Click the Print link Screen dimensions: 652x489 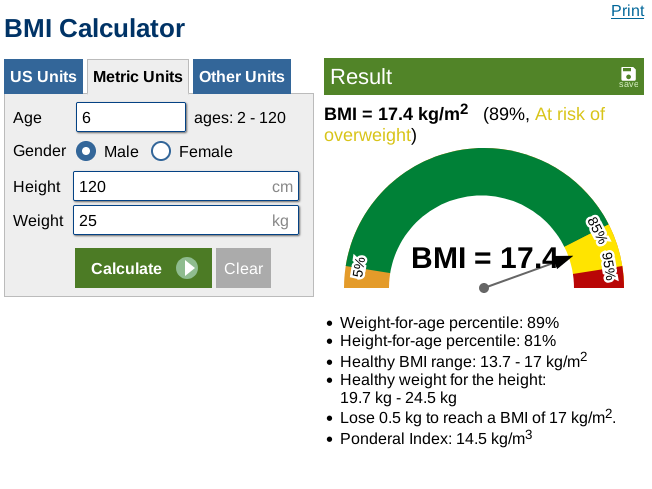627,11
